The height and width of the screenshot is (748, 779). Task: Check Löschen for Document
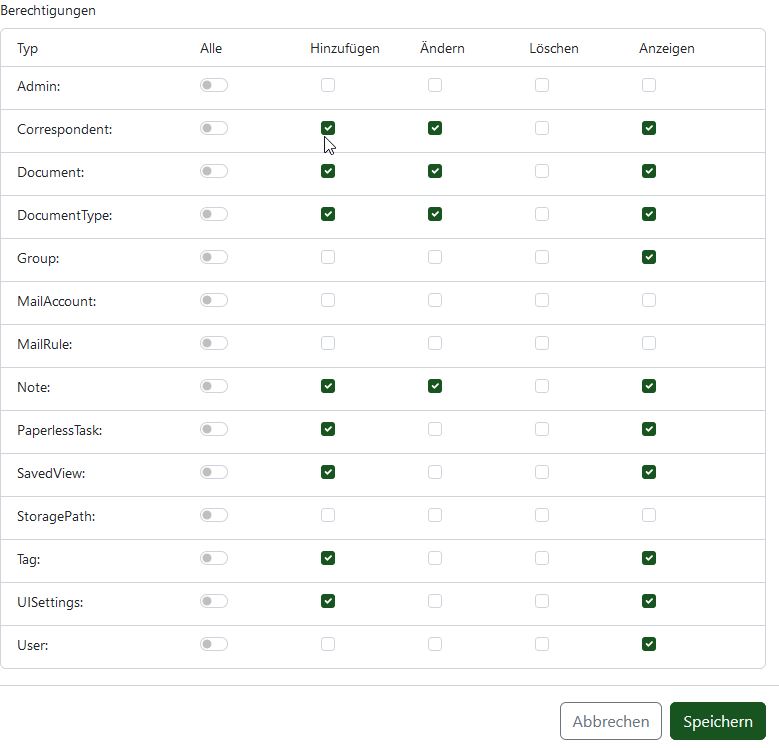point(542,171)
